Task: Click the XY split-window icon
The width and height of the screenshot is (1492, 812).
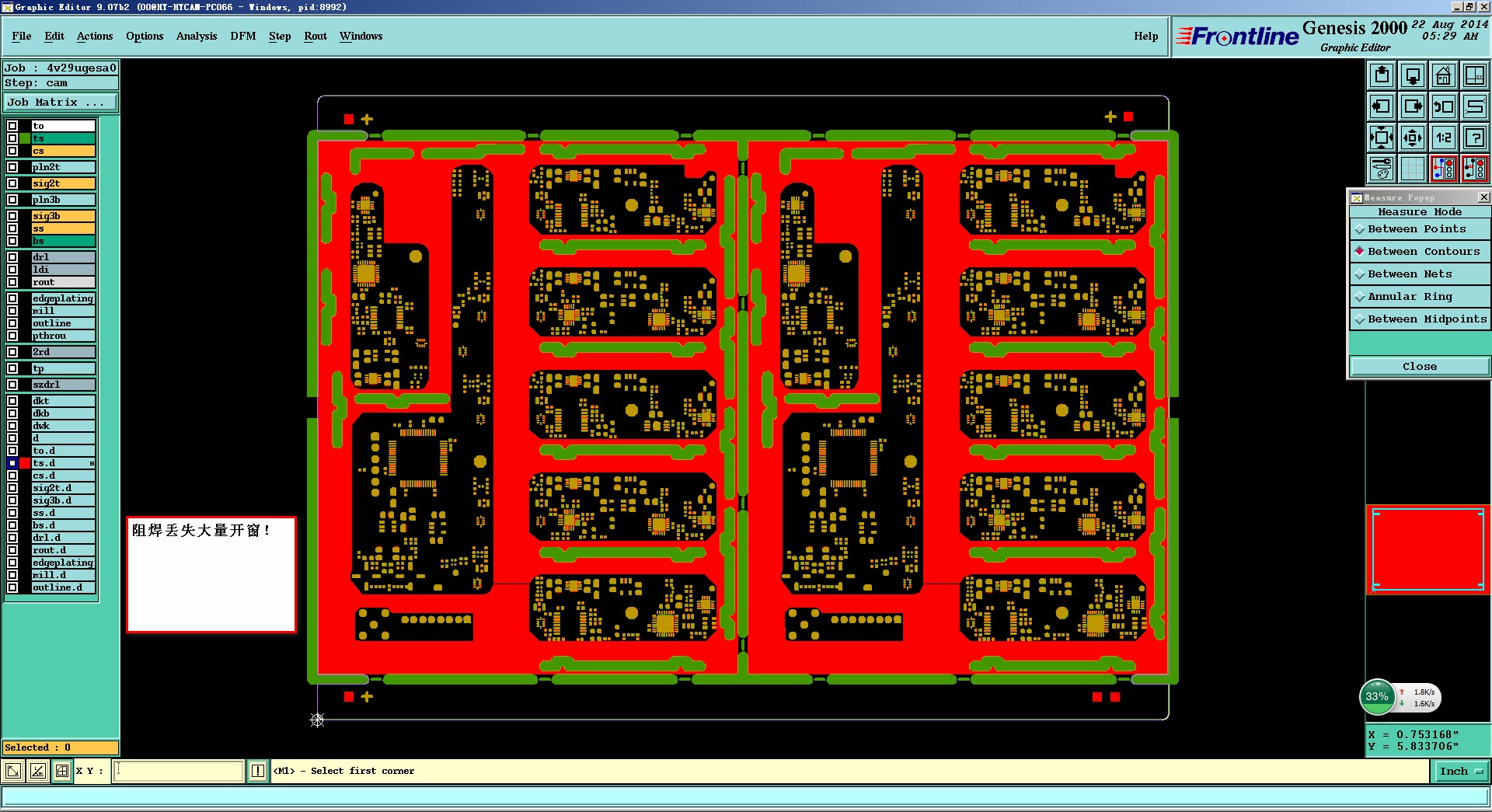Action: 1474,75
